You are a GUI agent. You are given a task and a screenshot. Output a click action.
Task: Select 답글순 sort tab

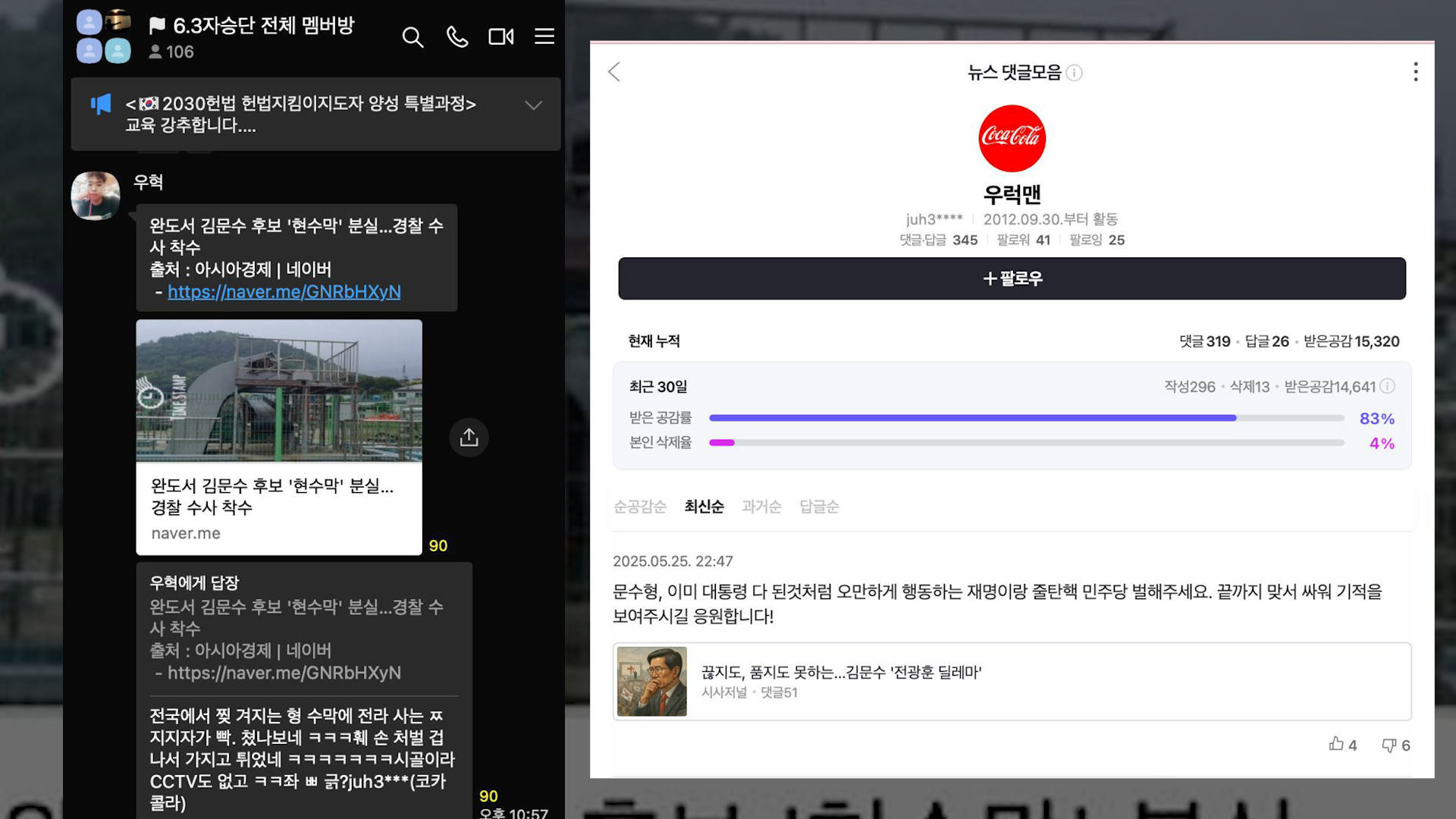(x=819, y=507)
